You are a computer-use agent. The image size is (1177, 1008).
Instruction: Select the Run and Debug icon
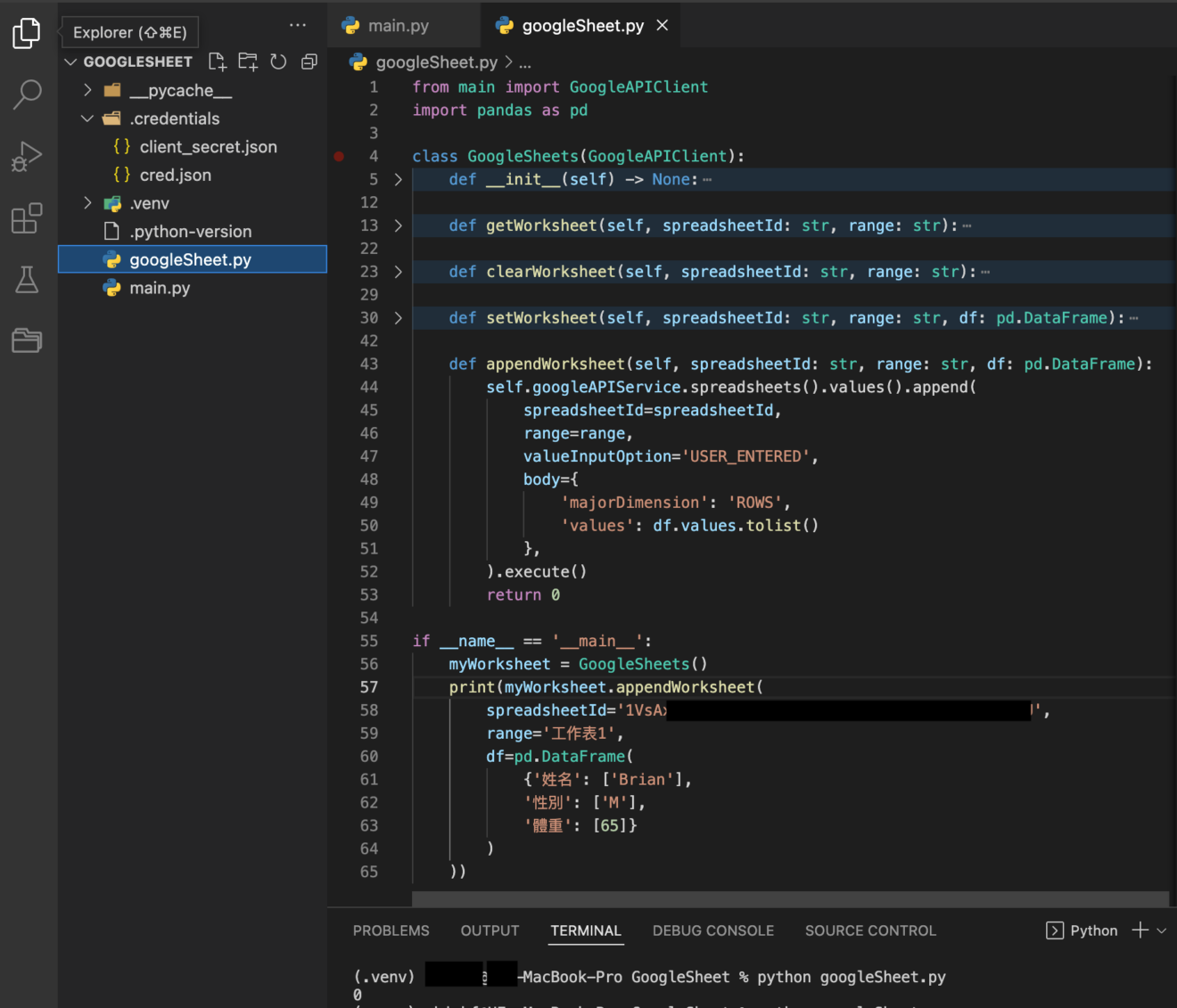(x=27, y=156)
